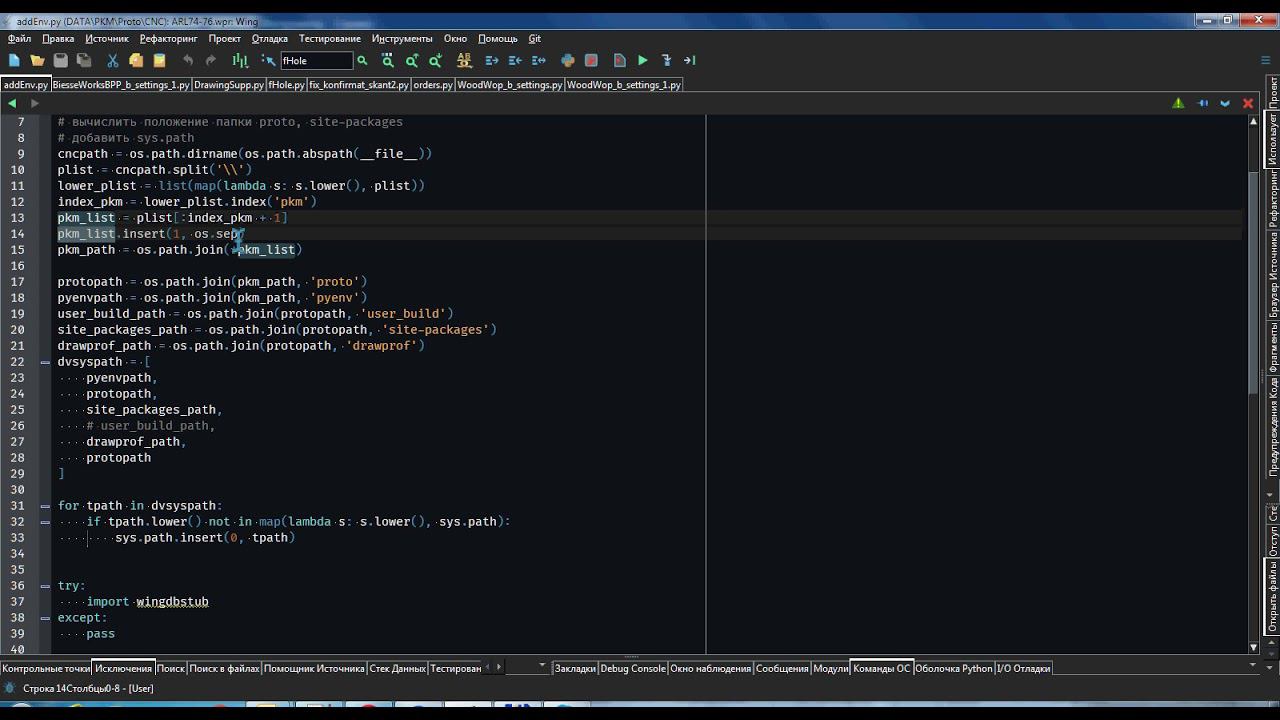Click the Save All icon
The height and width of the screenshot is (720, 1280).
point(84,60)
